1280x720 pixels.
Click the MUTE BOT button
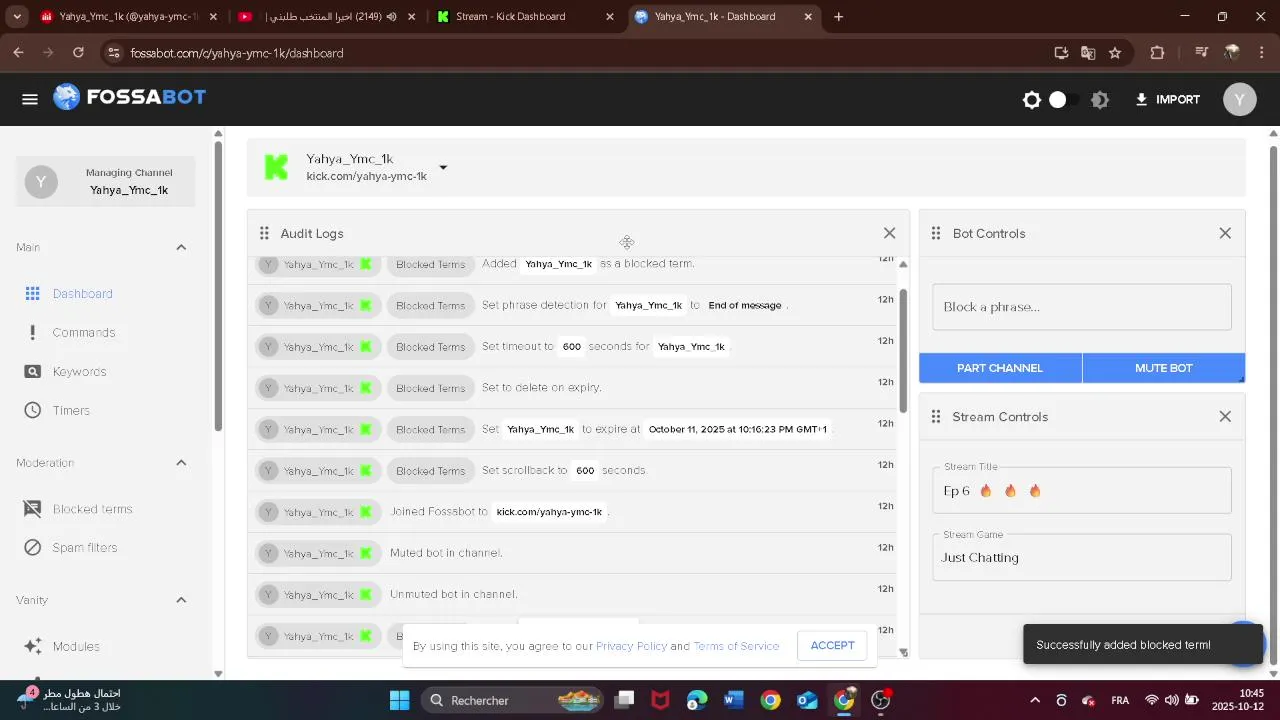click(x=1164, y=368)
